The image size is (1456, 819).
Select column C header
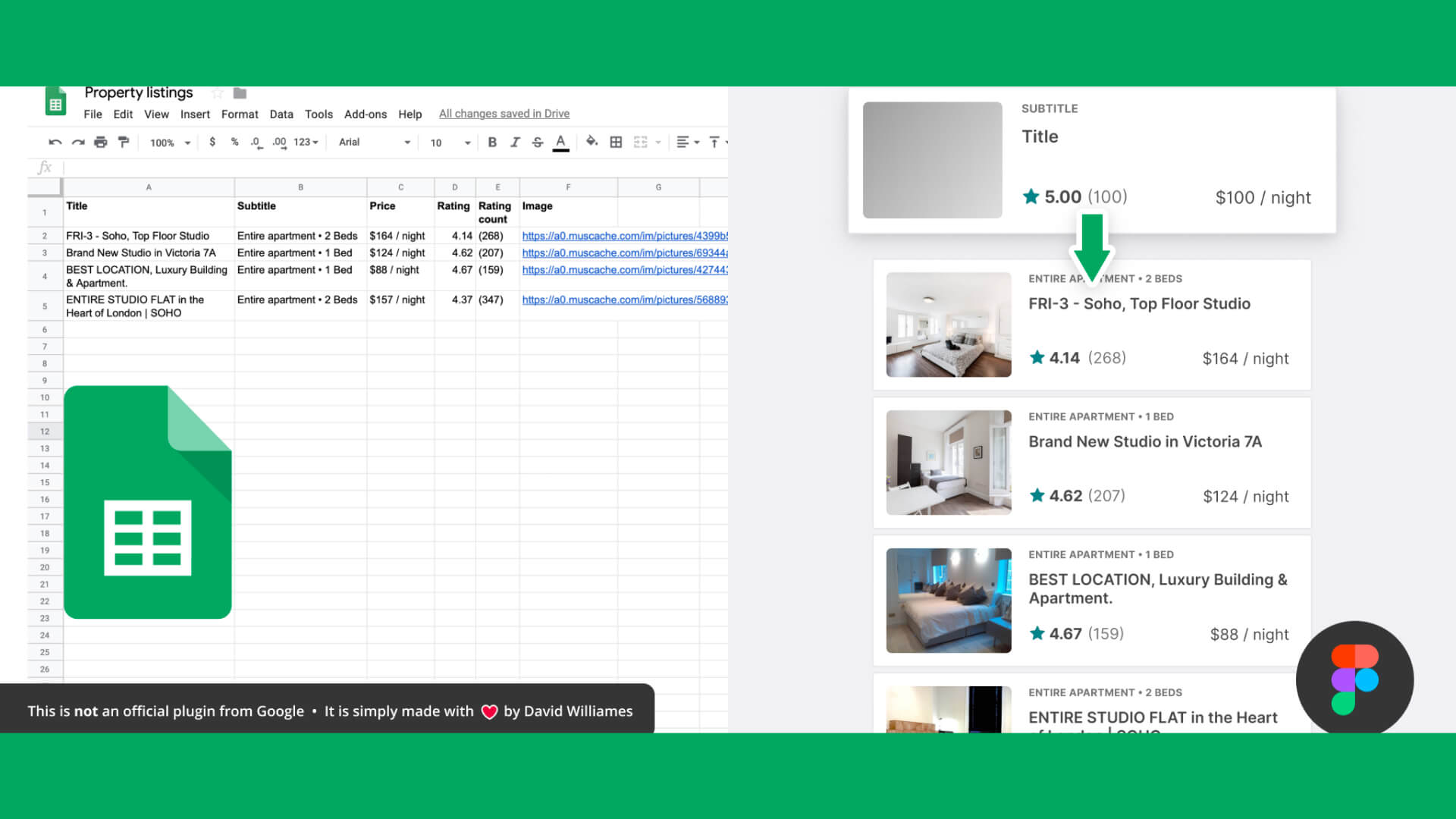pos(400,187)
